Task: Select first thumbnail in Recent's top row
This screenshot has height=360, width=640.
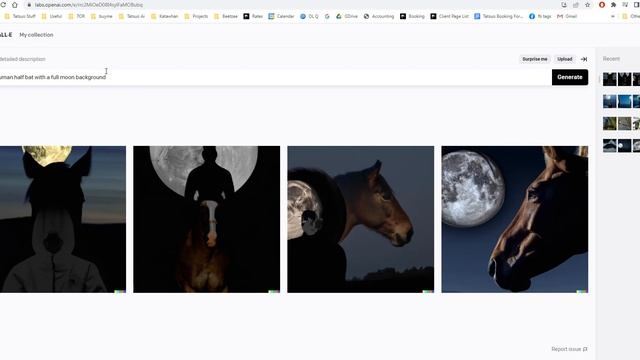Action: click(x=610, y=79)
